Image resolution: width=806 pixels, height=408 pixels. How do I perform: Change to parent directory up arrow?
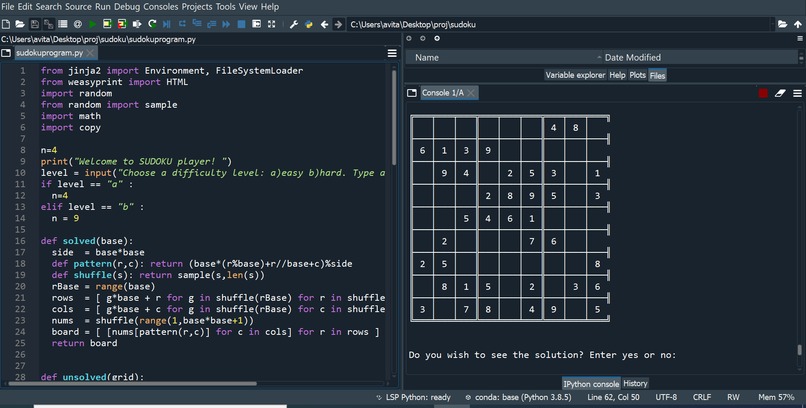pos(797,24)
